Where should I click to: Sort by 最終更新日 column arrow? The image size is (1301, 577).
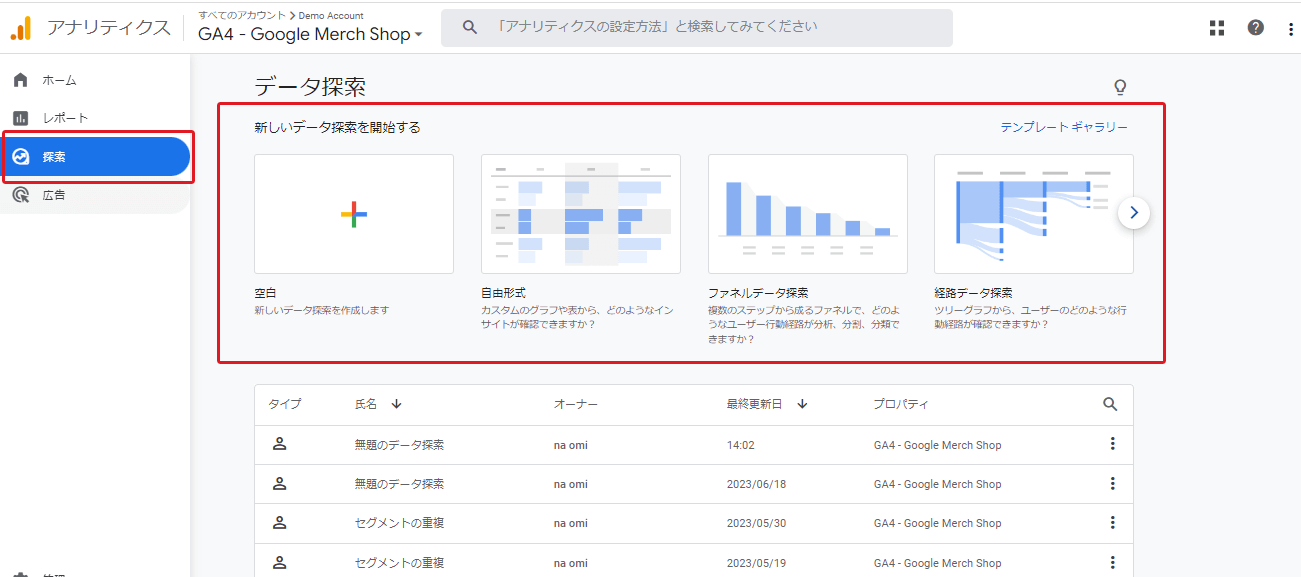pos(802,404)
